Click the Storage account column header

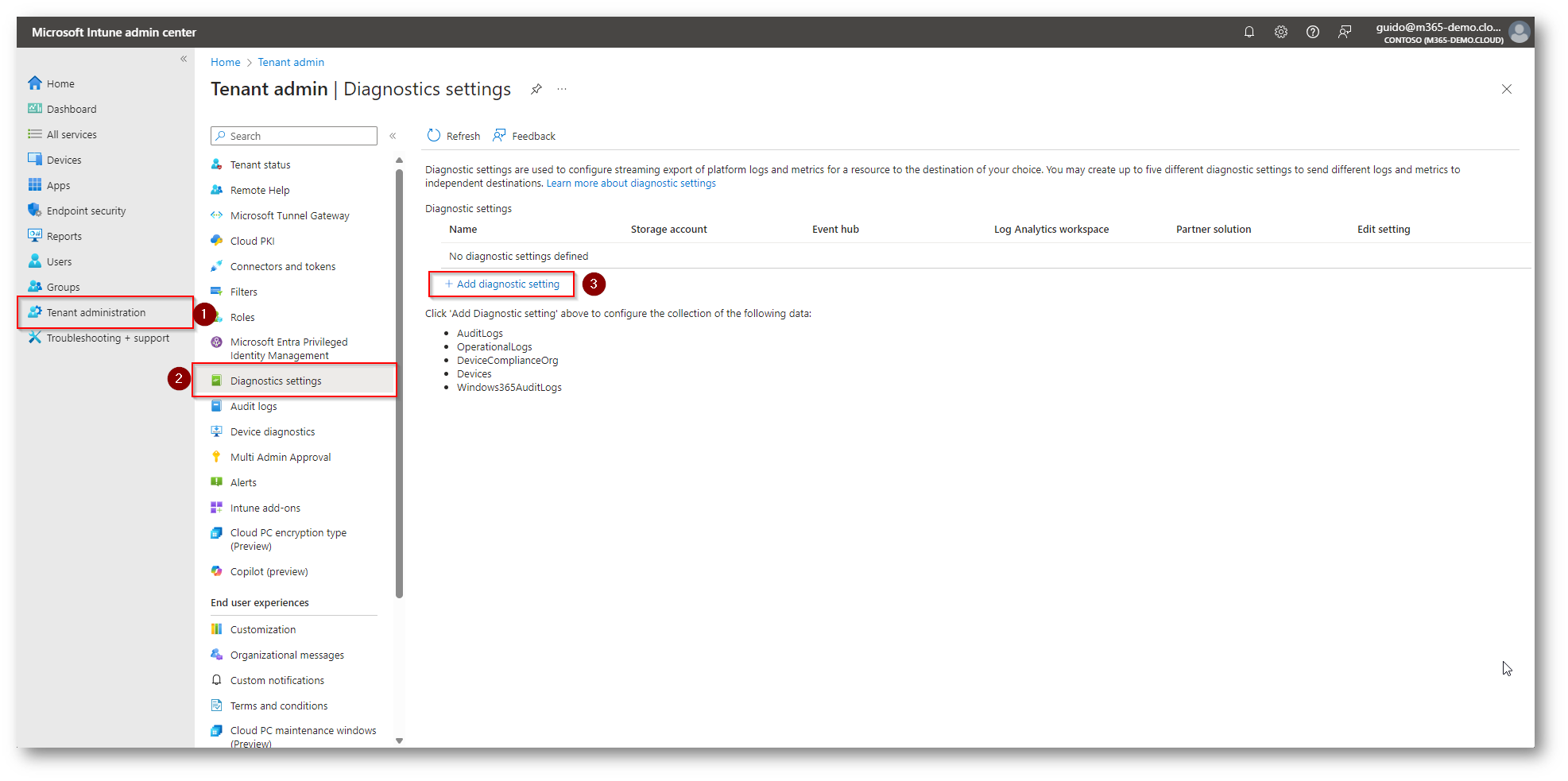(x=668, y=229)
